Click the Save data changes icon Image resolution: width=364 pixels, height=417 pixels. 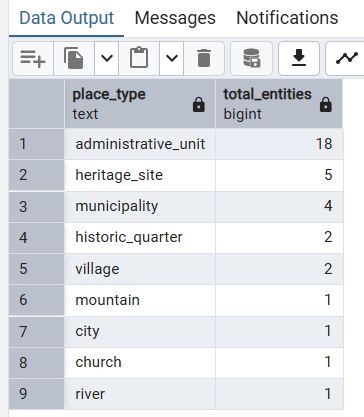251,59
